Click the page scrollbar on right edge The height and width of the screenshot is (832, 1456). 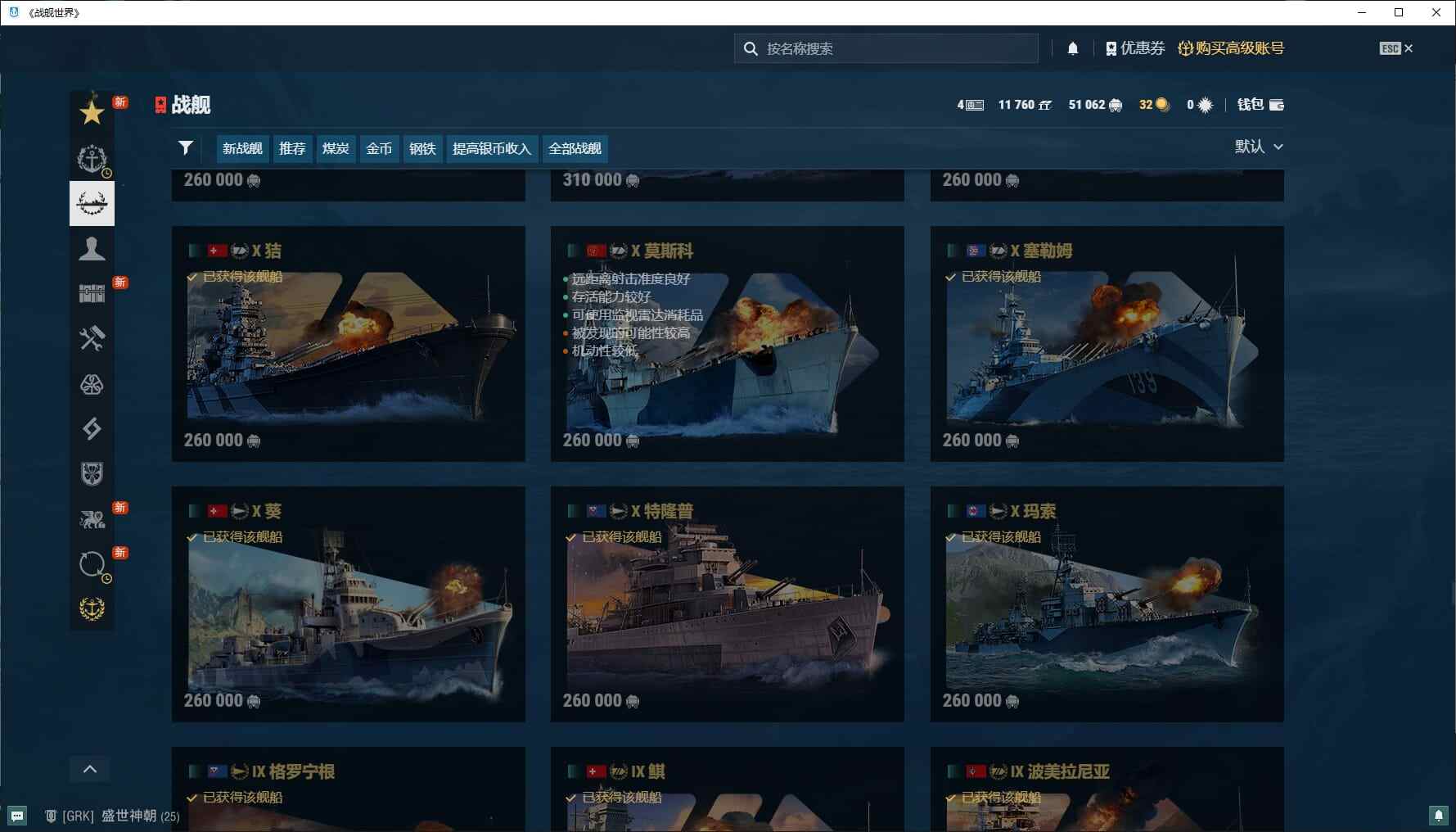[1452, 594]
